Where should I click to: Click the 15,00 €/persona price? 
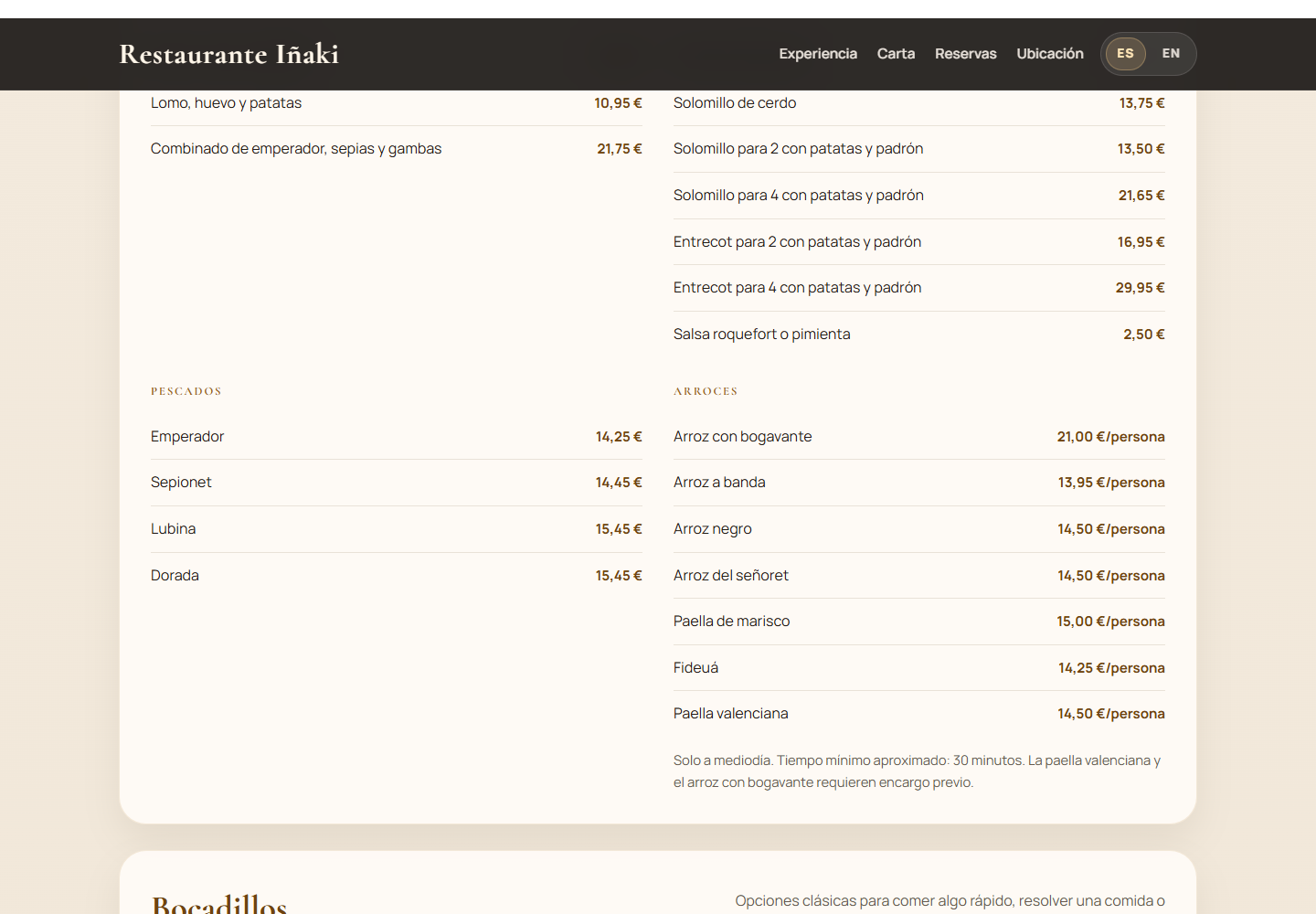[1110, 622]
